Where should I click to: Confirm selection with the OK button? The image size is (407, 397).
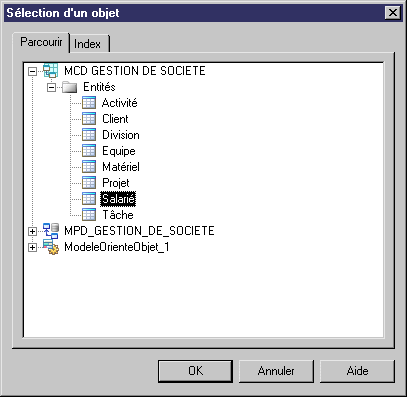(x=195, y=371)
